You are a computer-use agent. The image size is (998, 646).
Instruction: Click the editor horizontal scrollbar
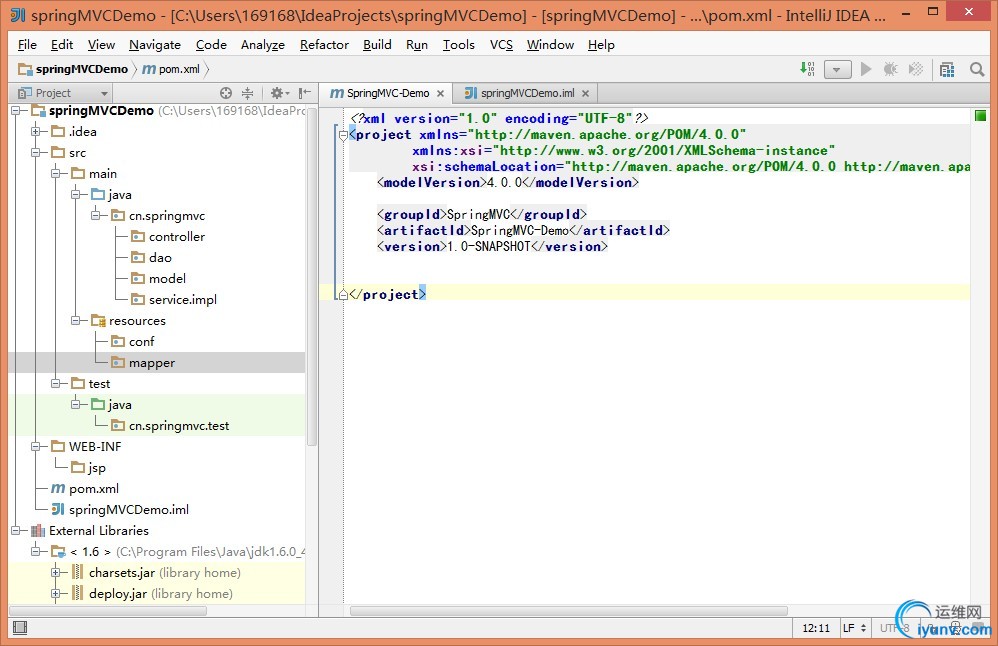[568, 610]
